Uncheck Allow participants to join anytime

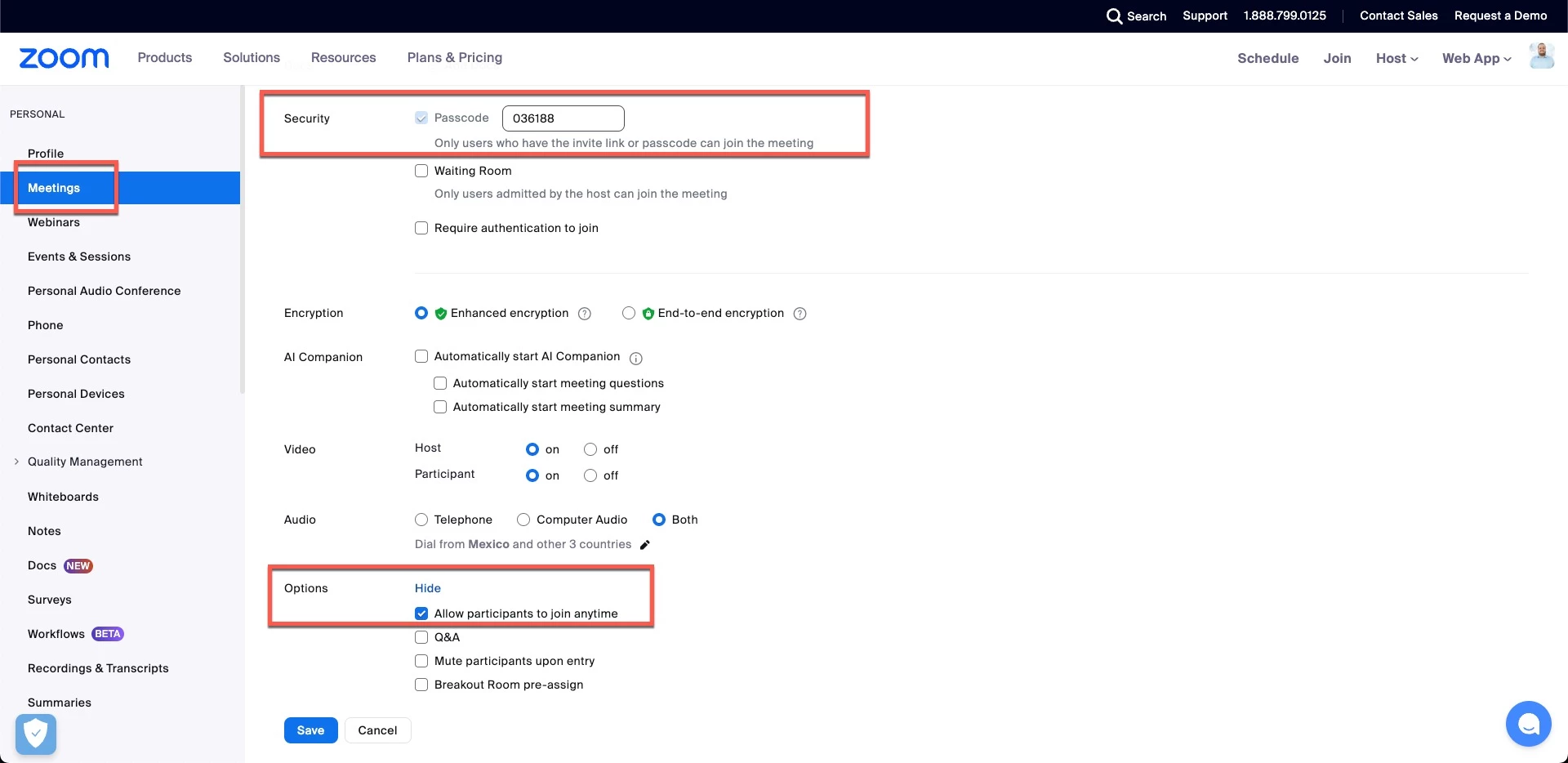click(421, 614)
